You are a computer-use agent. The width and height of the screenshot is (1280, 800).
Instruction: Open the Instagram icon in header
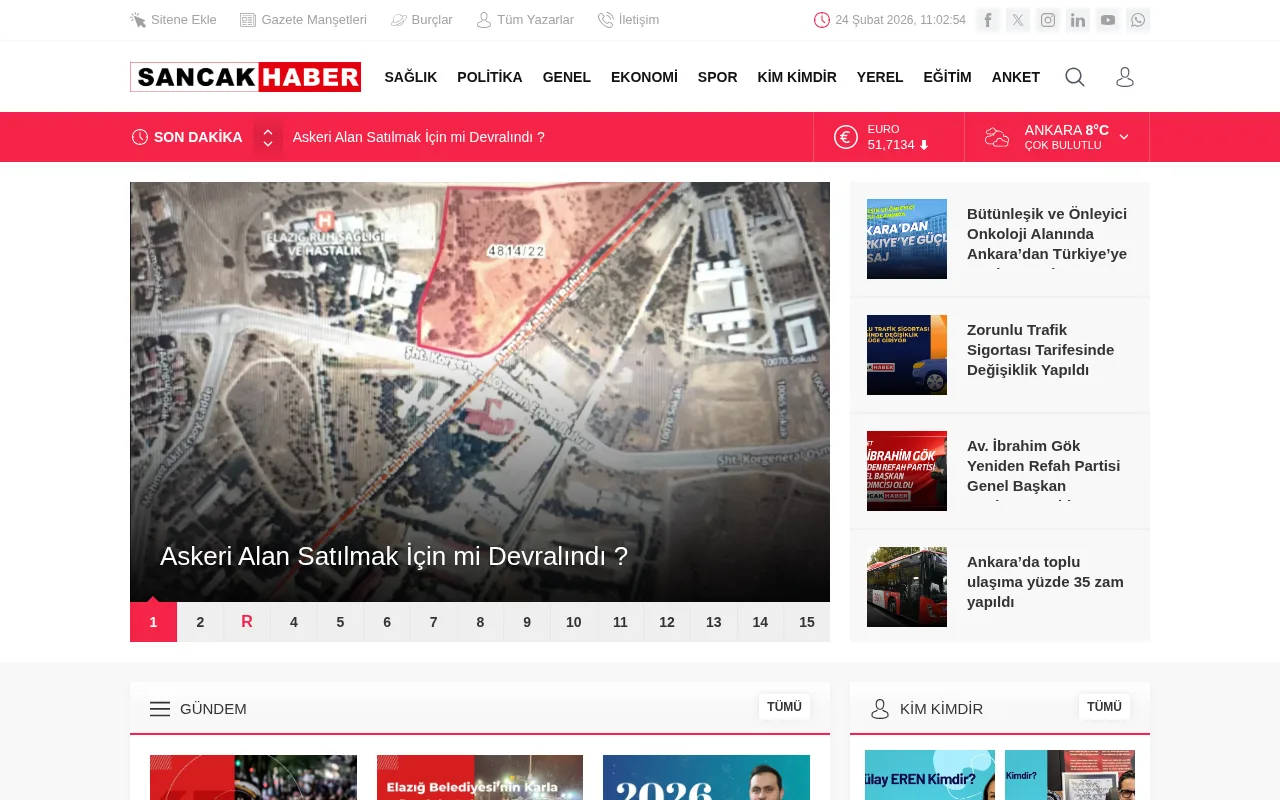pyautogui.click(x=1048, y=20)
